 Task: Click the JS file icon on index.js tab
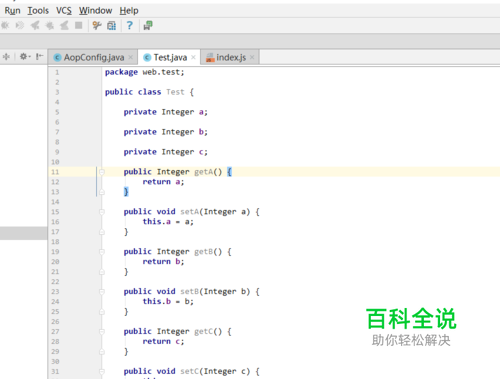coord(210,58)
